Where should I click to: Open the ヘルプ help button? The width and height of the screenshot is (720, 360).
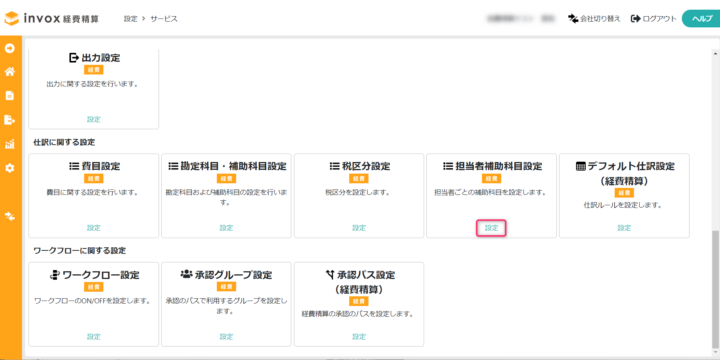click(x=701, y=19)
